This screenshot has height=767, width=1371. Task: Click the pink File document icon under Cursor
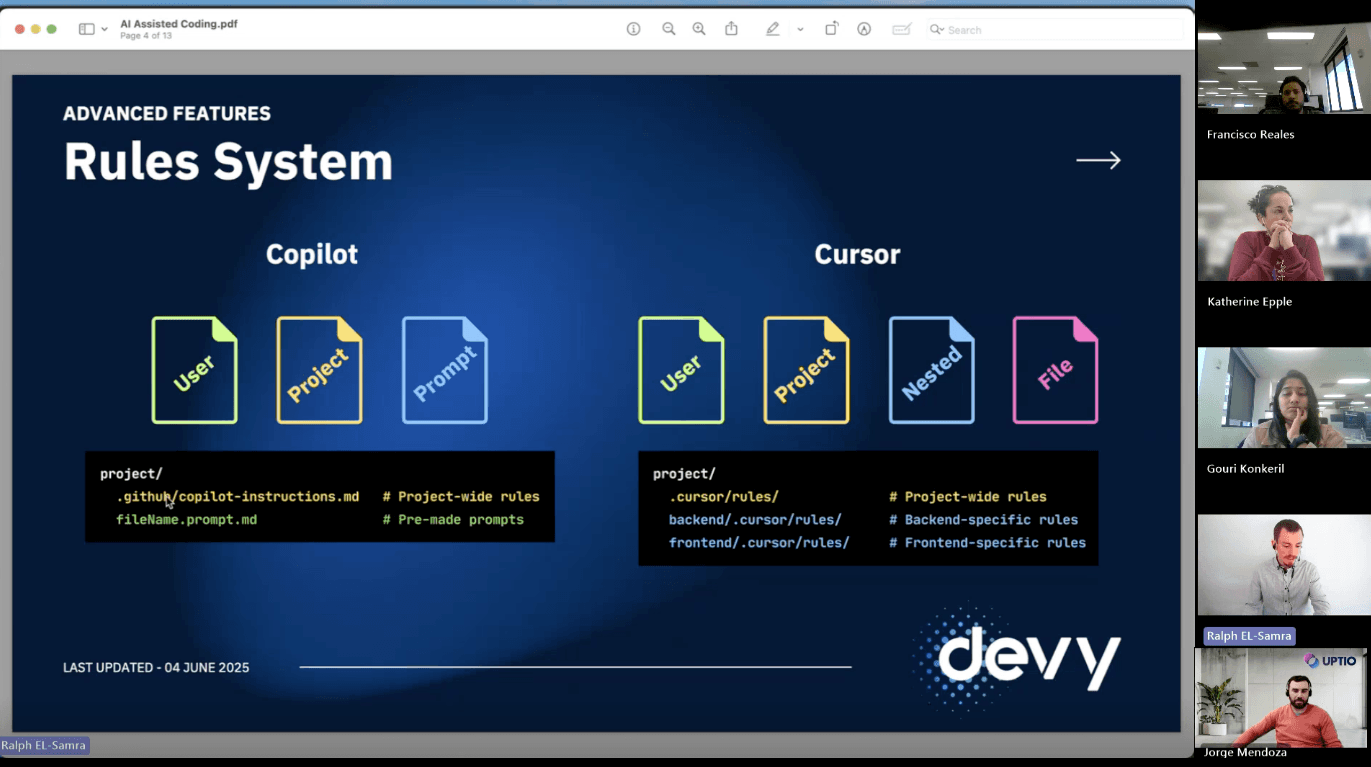1055,370
